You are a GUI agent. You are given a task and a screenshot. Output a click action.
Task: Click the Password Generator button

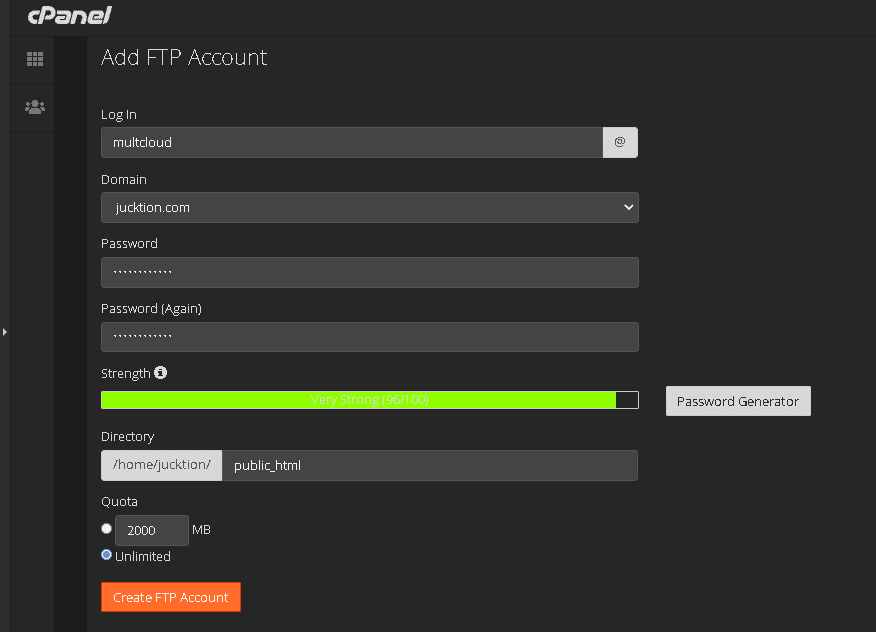tap(738, 401)
